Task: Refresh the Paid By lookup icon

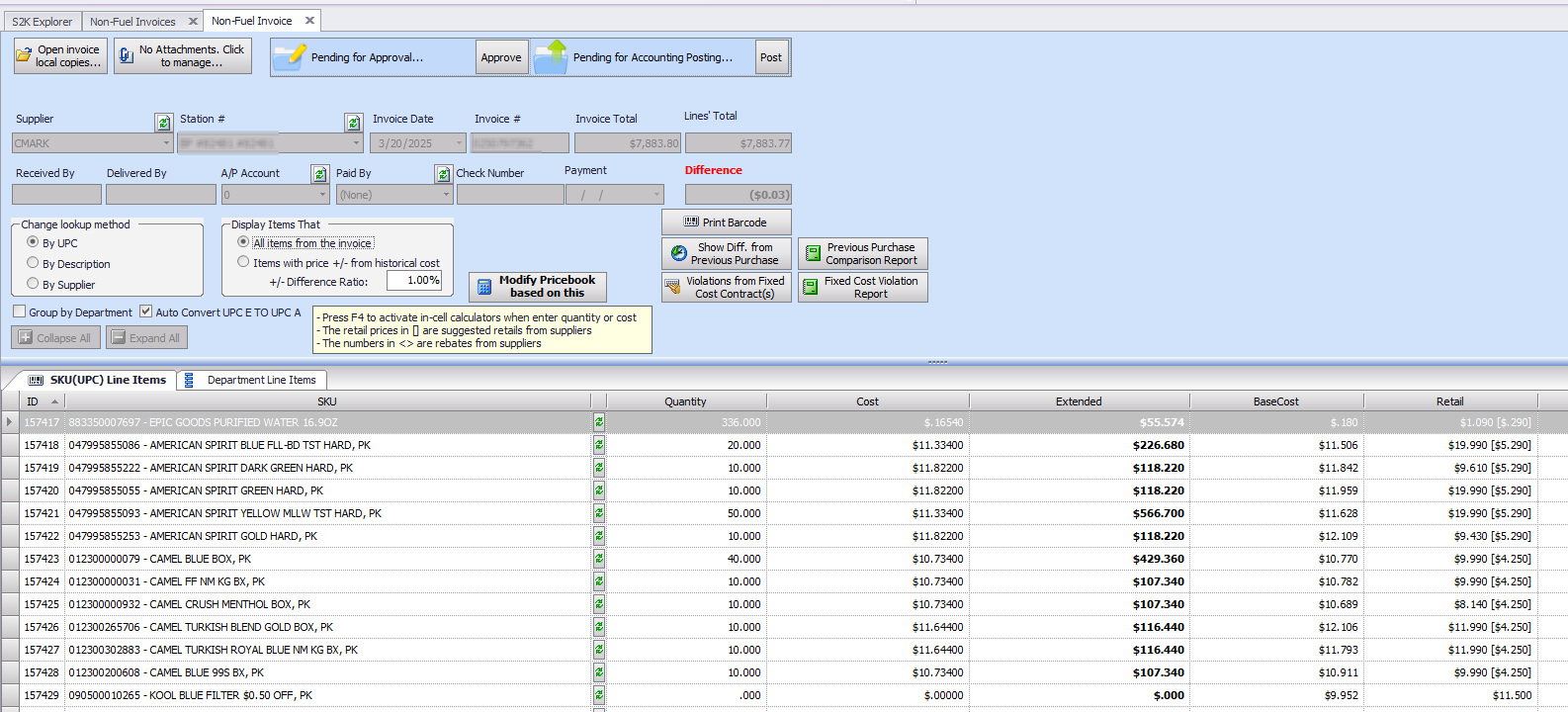Action: 443,174
